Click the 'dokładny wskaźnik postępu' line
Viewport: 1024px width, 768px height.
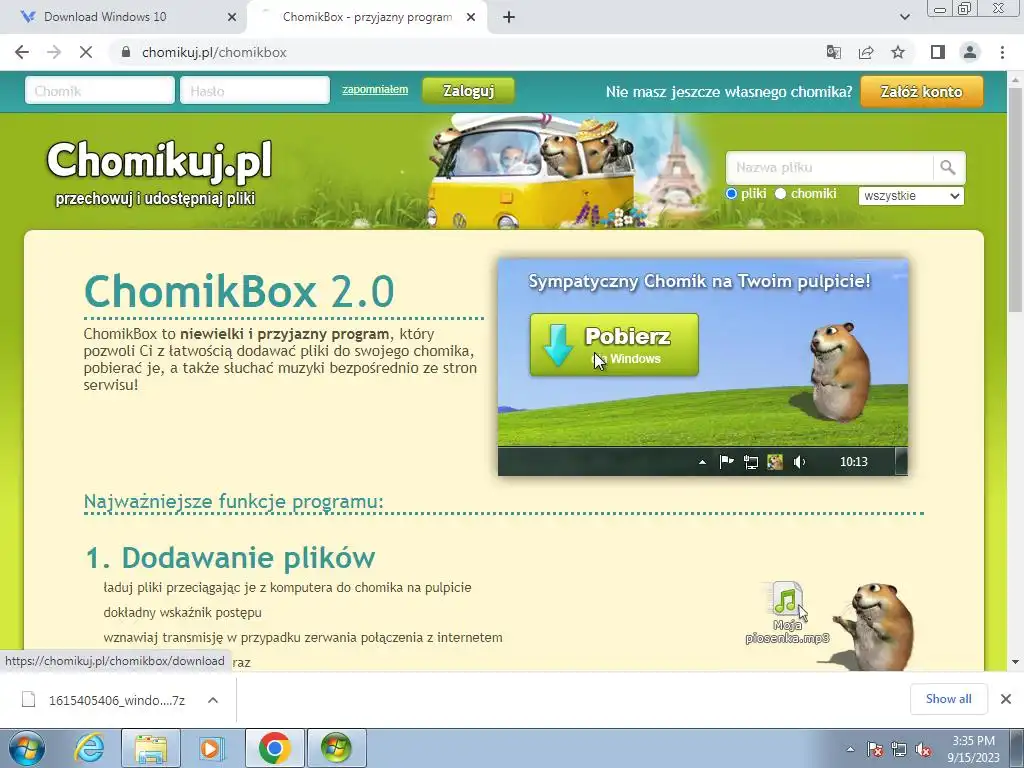(182, 613)
